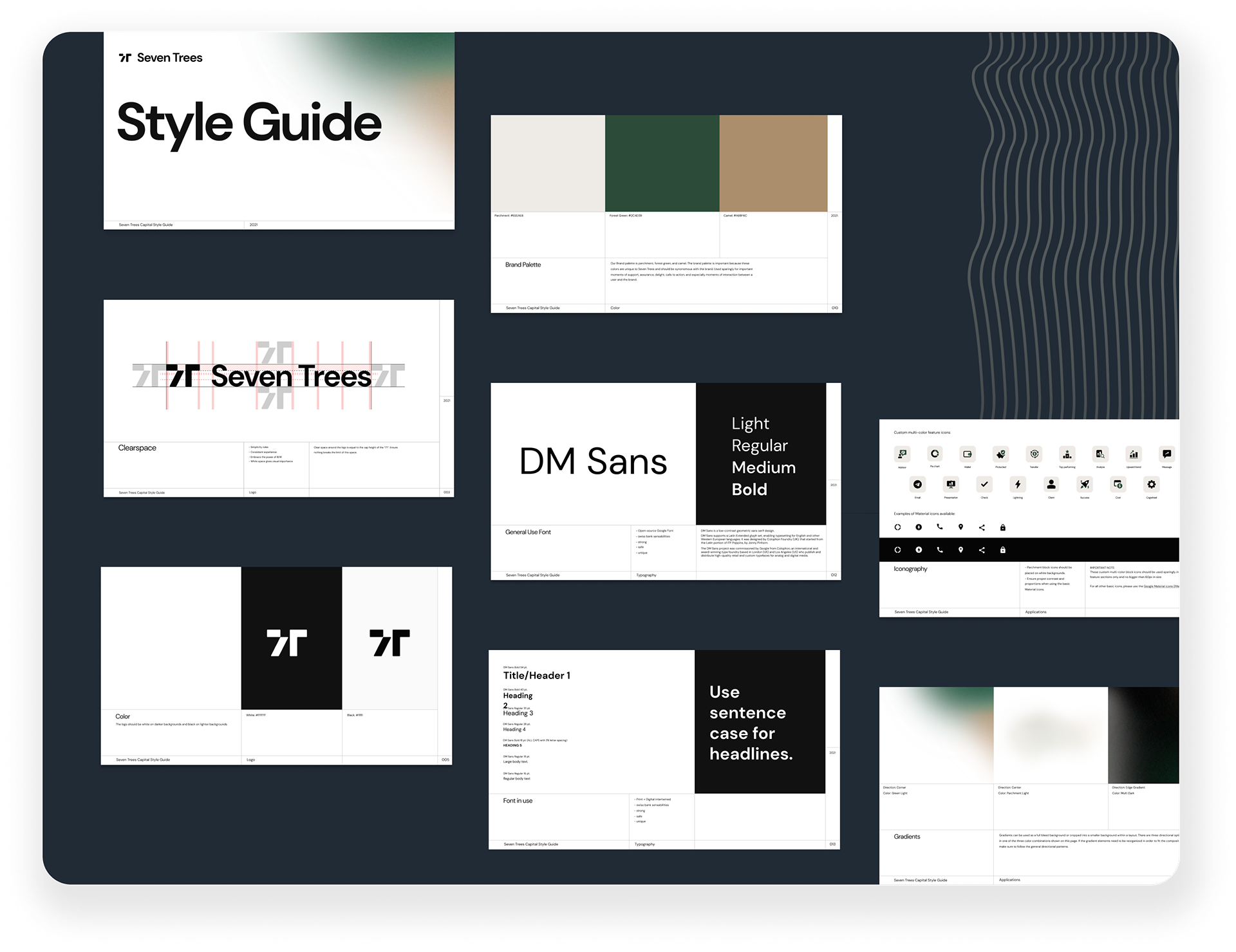Click the Brand Palette heading
The height and width of the screenshot is (952, 1236).
tap(523, 265)
